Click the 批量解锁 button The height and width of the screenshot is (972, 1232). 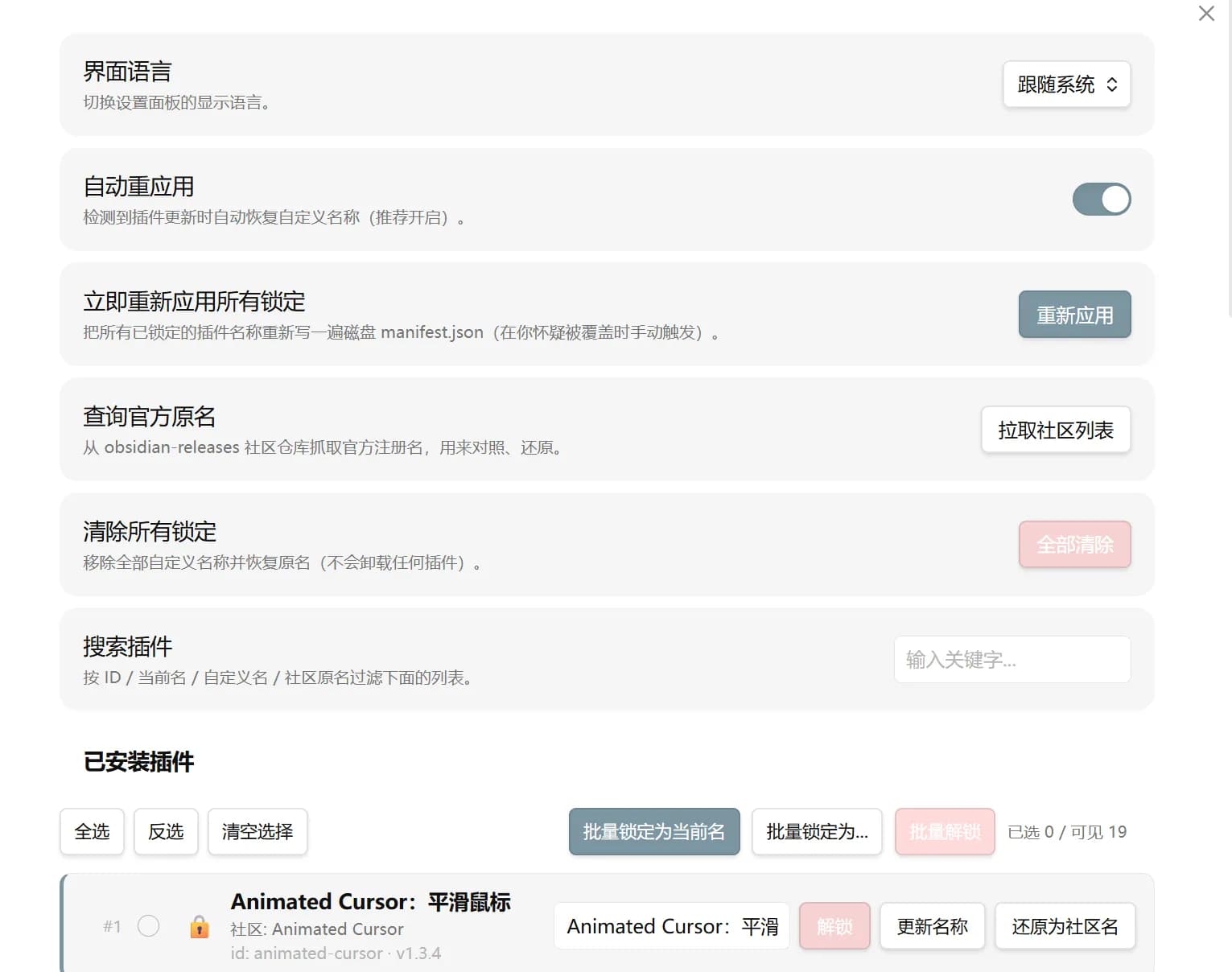946,832
